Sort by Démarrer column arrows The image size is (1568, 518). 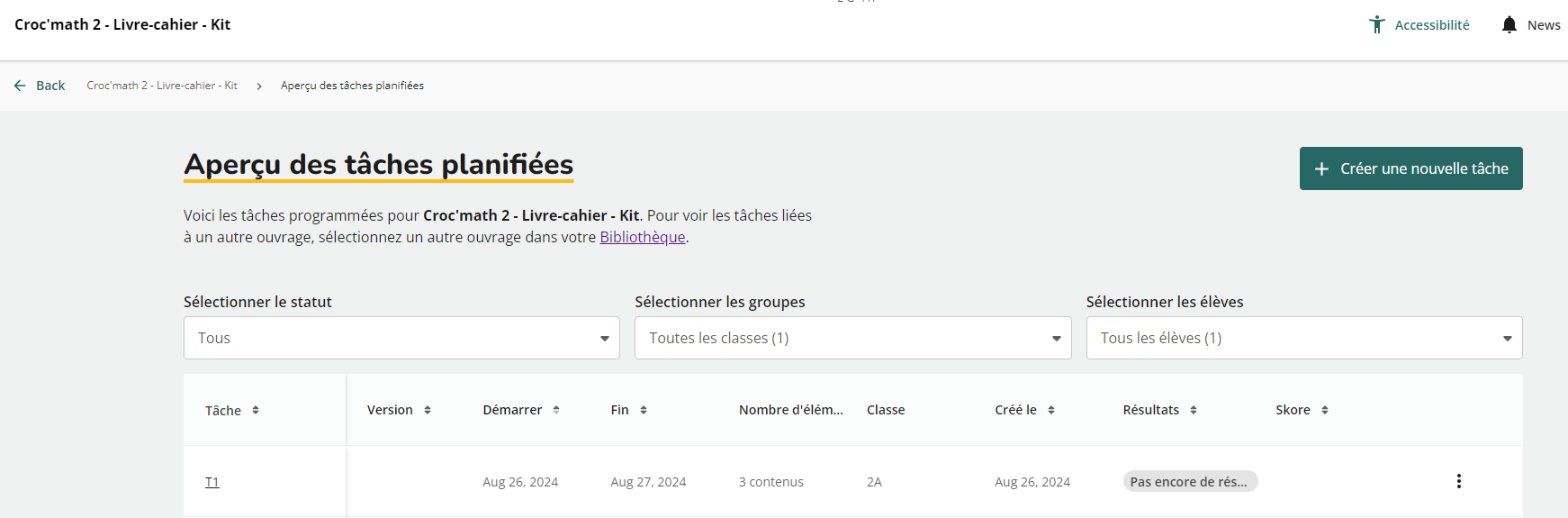click(556, 410)
